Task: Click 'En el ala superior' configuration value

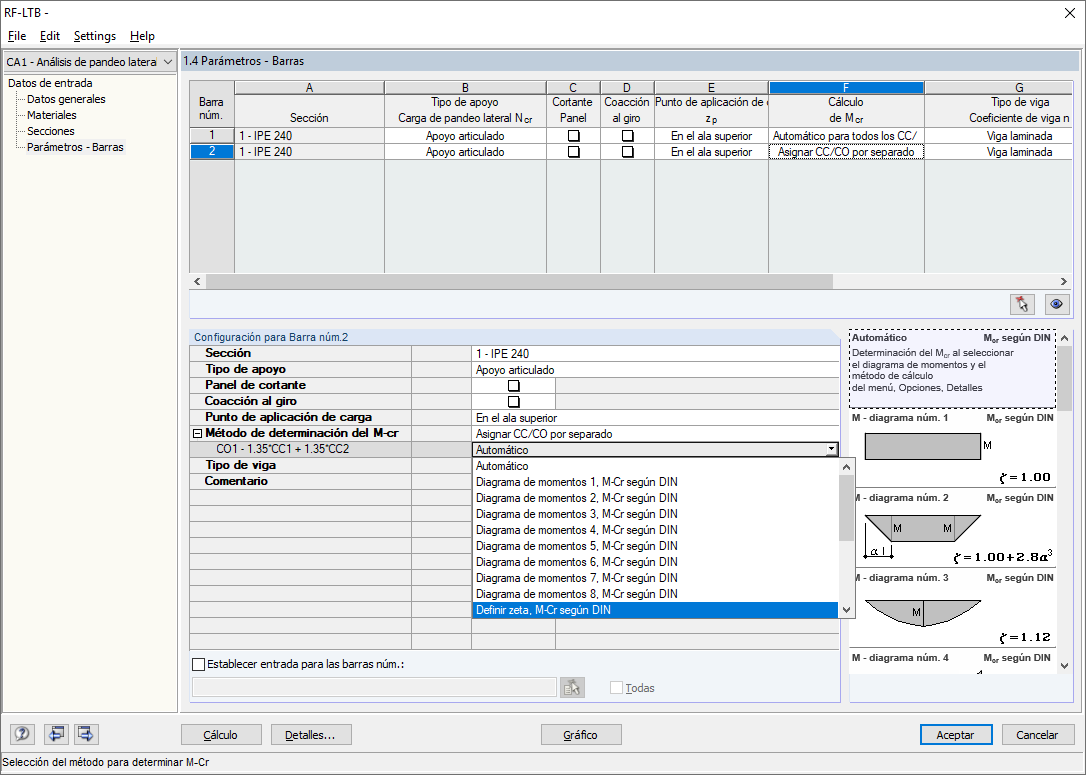Action: (x=655, y=418)
